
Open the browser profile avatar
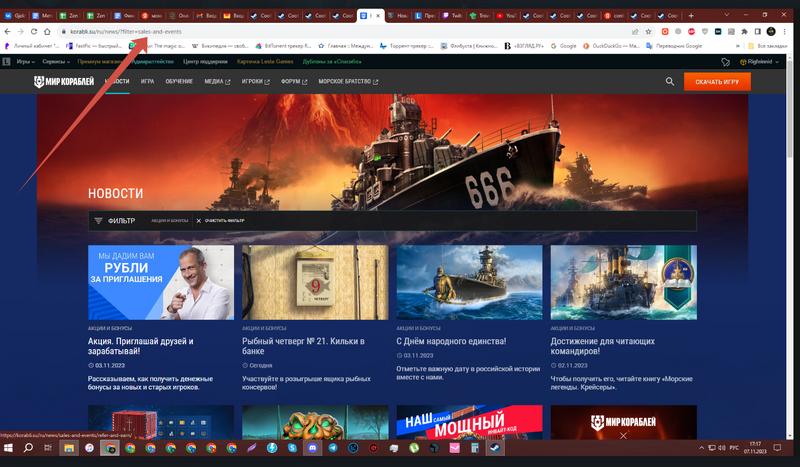(771, 32)
